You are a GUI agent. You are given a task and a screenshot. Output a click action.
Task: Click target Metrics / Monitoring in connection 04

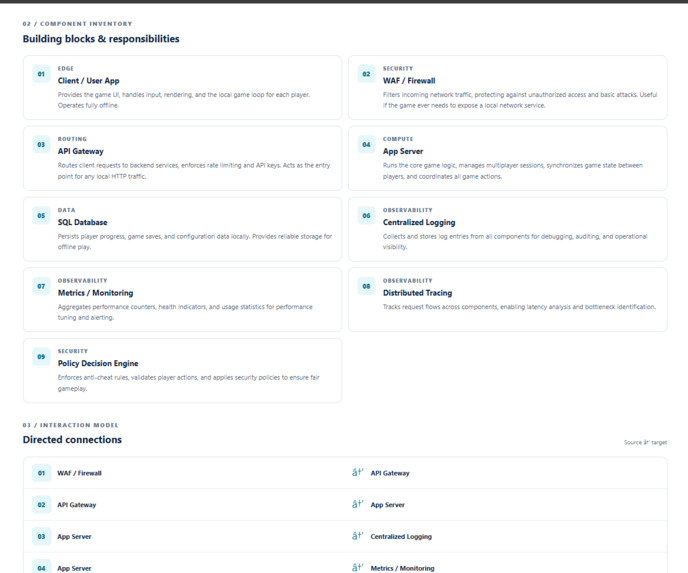402,568
